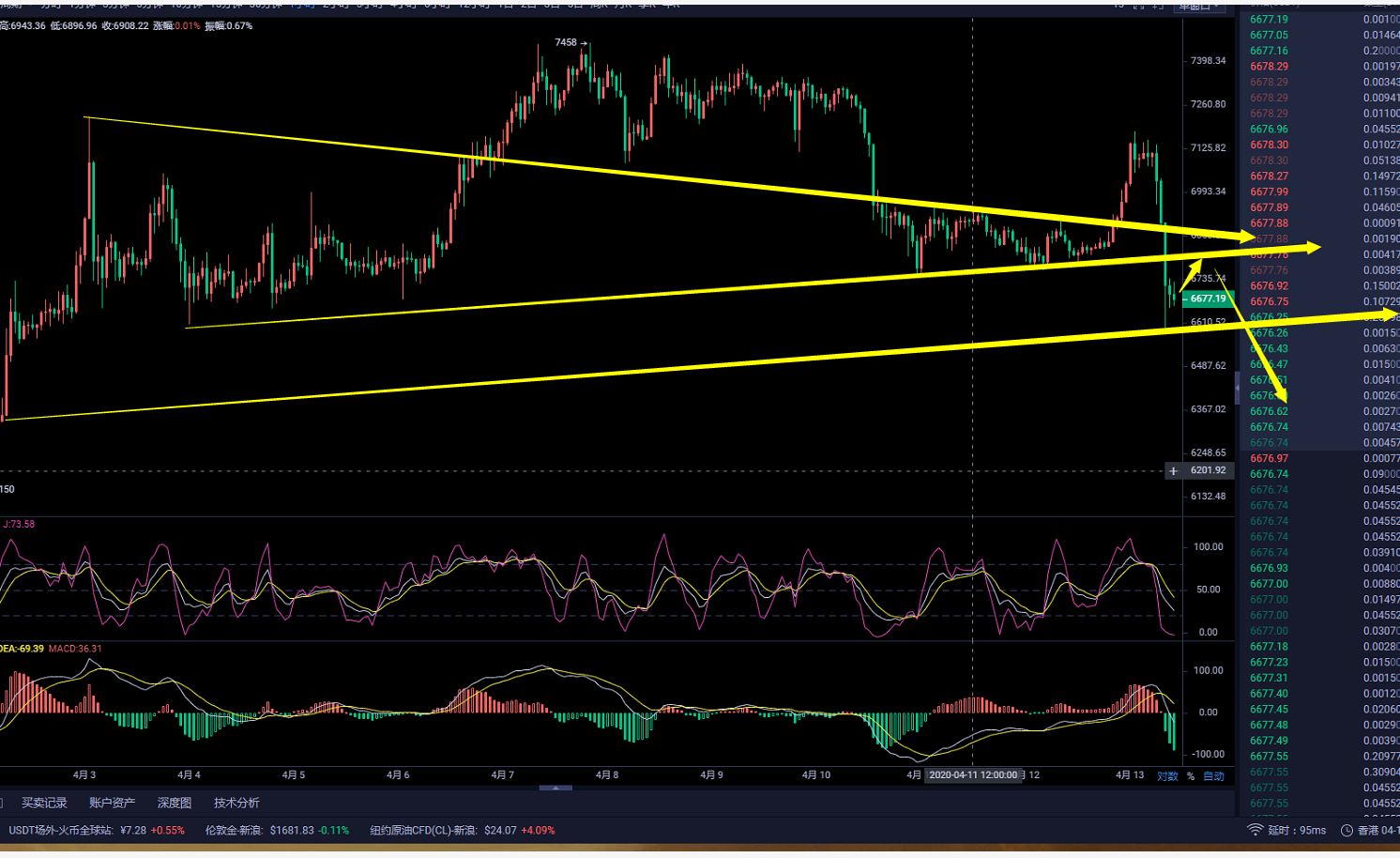This screenshot has height=858, width=1400.
Task: Click the USDT场外-火币全球站 ticker
Action: (x=97, y=830)
